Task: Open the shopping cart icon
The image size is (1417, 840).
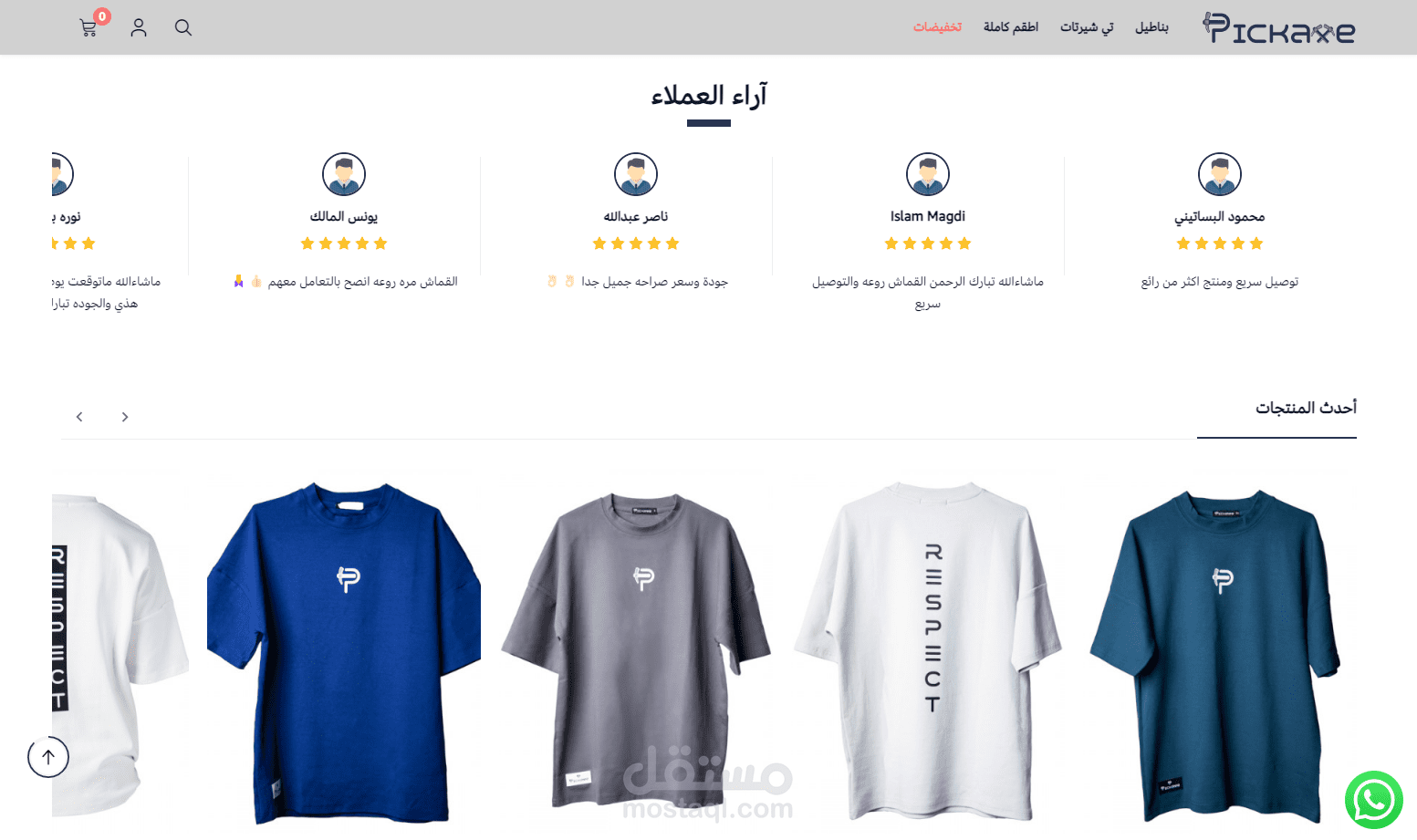Action: coord(89,28)
